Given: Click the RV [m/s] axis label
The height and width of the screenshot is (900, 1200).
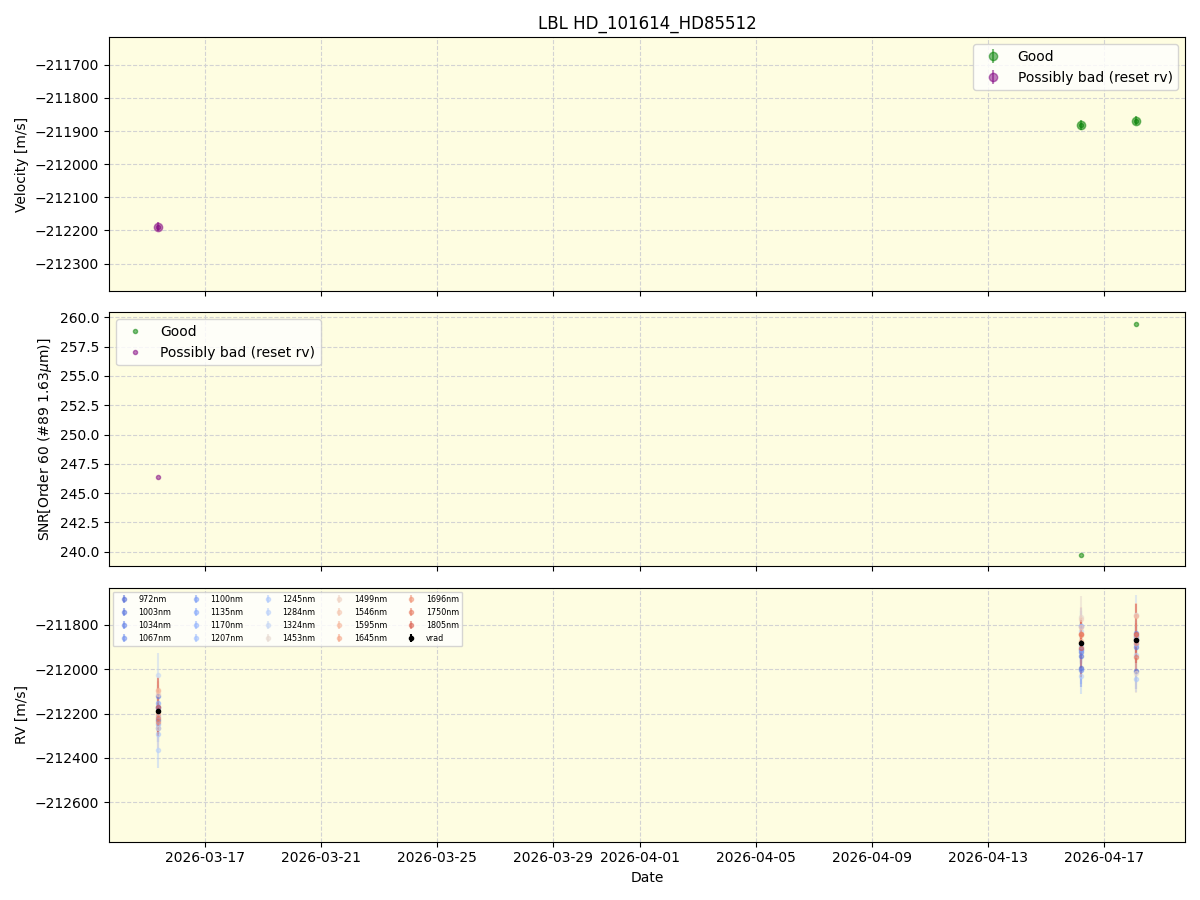Looking at the screenshot, I should tap(21, 715).
